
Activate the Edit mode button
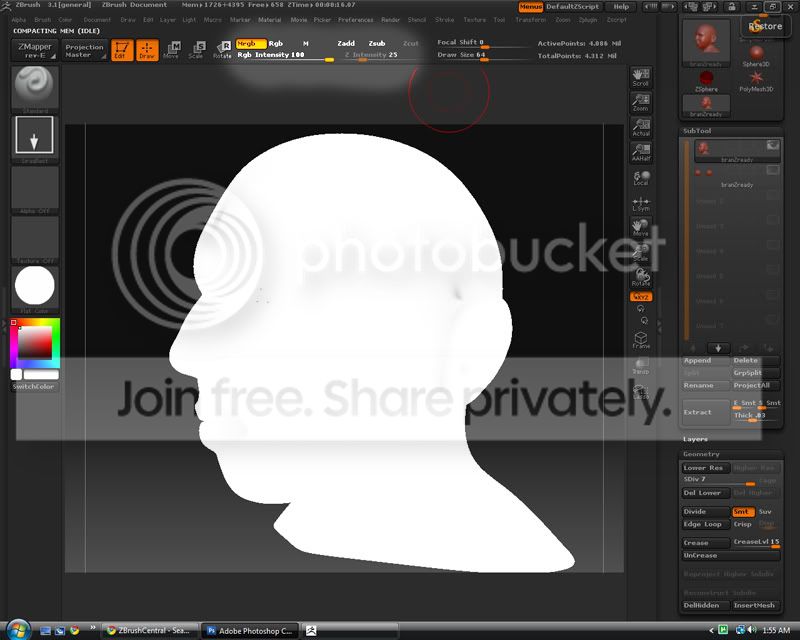(122, 49)
